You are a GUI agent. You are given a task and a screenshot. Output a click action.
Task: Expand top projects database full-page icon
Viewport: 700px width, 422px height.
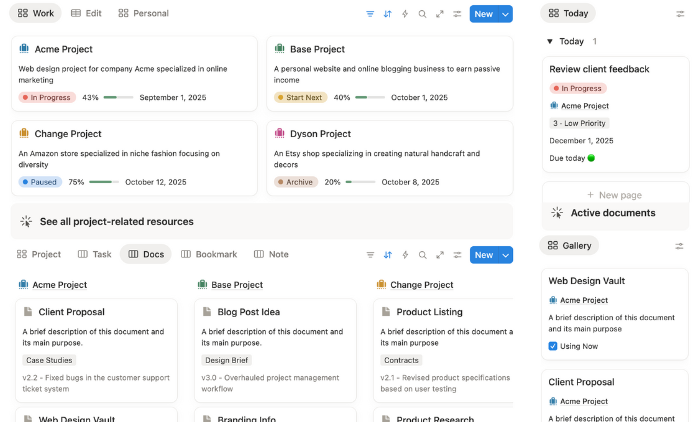pyautogui.click(x=440, y=14)
